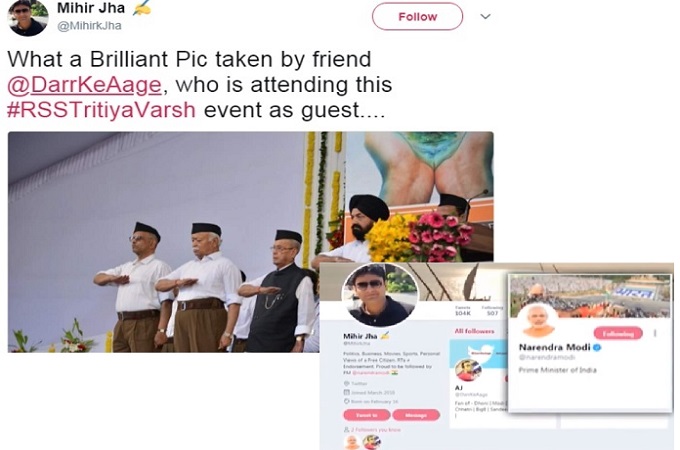
Task: Click the Message button on profile
Action: coord(416,415)
